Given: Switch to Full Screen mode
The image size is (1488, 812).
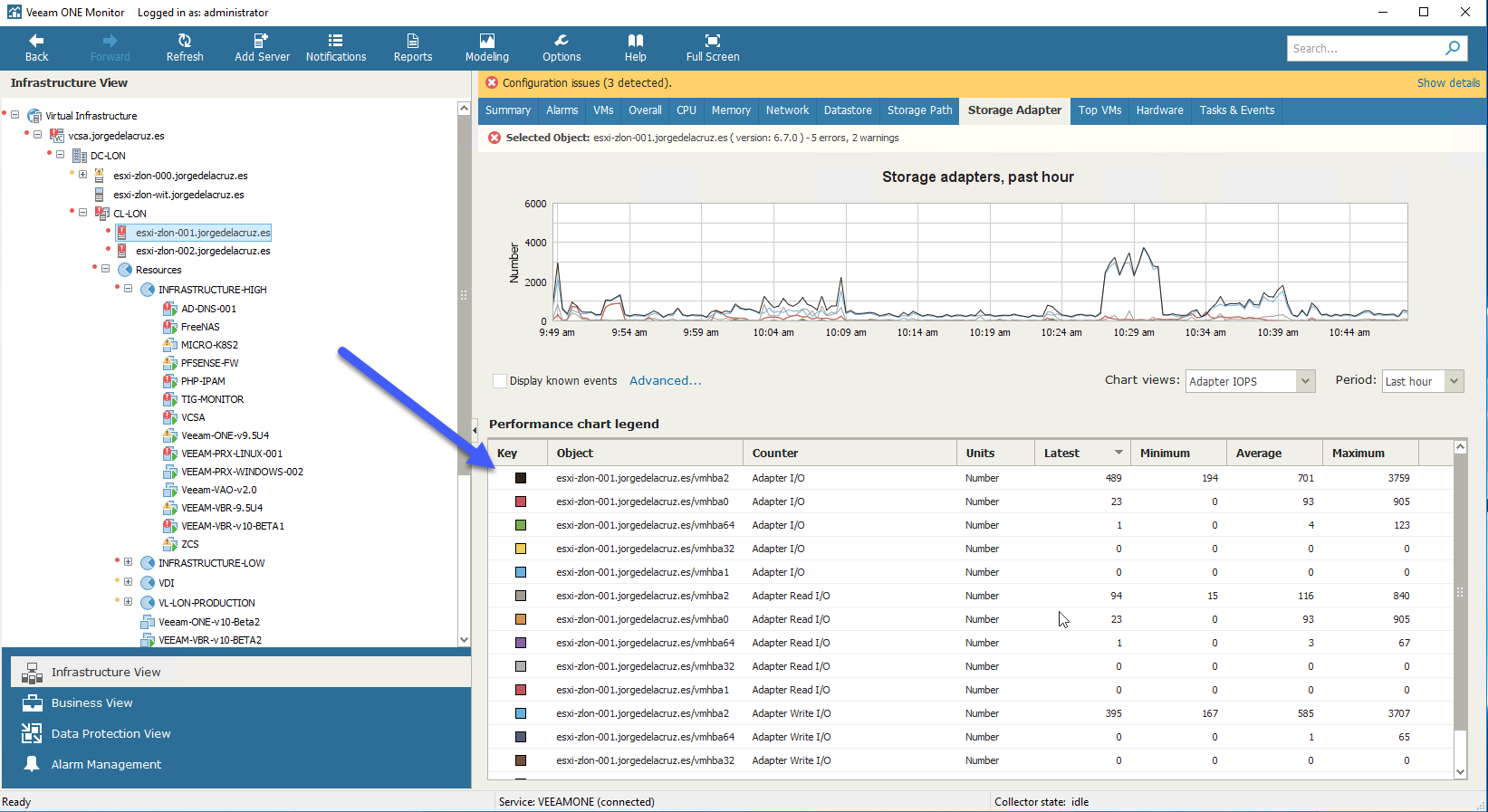Looking at the screenshot, I should [713, 47].
